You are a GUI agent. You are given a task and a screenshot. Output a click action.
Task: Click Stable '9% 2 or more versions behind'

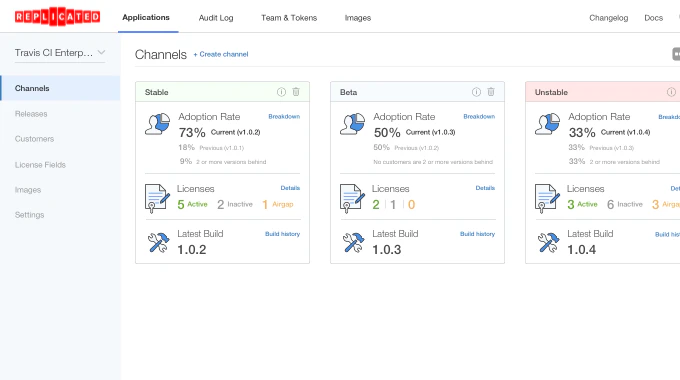223,161
